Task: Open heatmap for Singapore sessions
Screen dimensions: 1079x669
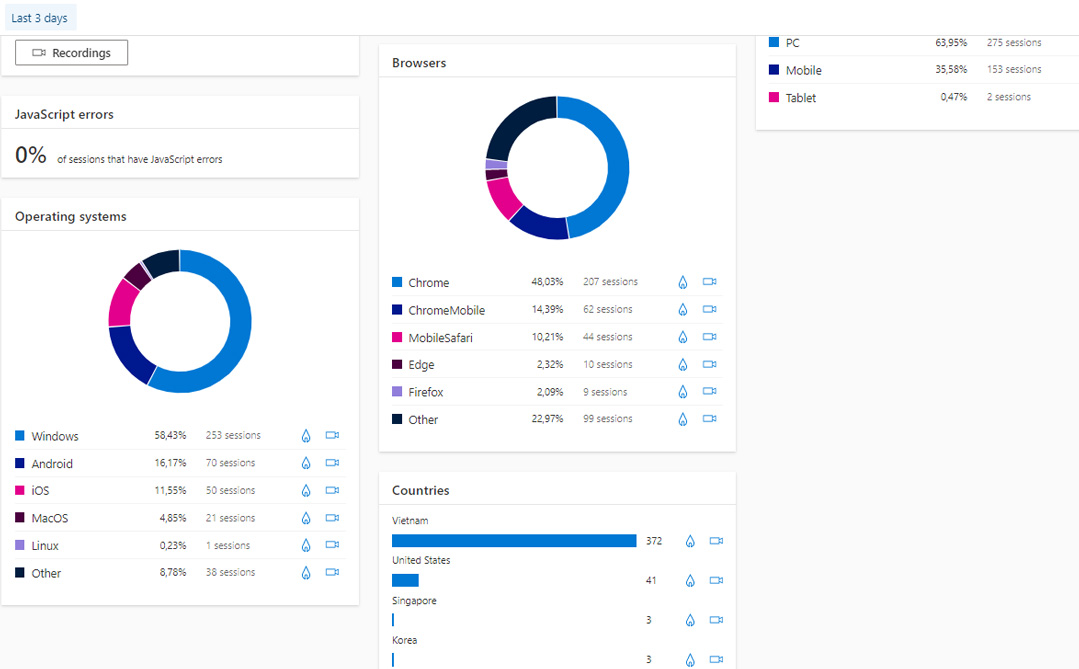Action: pos(690,620)
